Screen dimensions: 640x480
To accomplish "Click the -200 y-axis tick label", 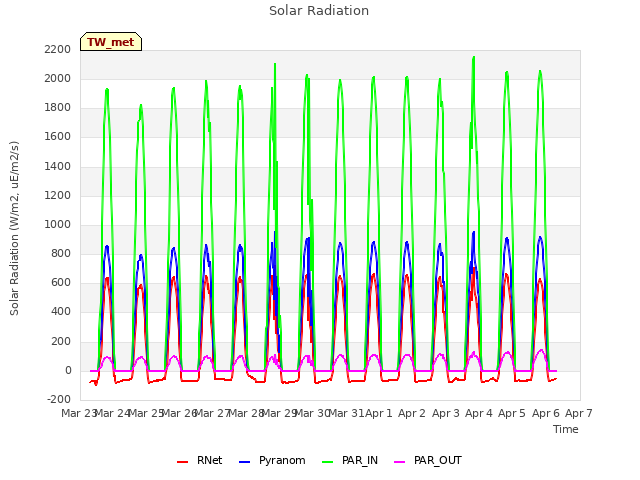I will point(59,400).
